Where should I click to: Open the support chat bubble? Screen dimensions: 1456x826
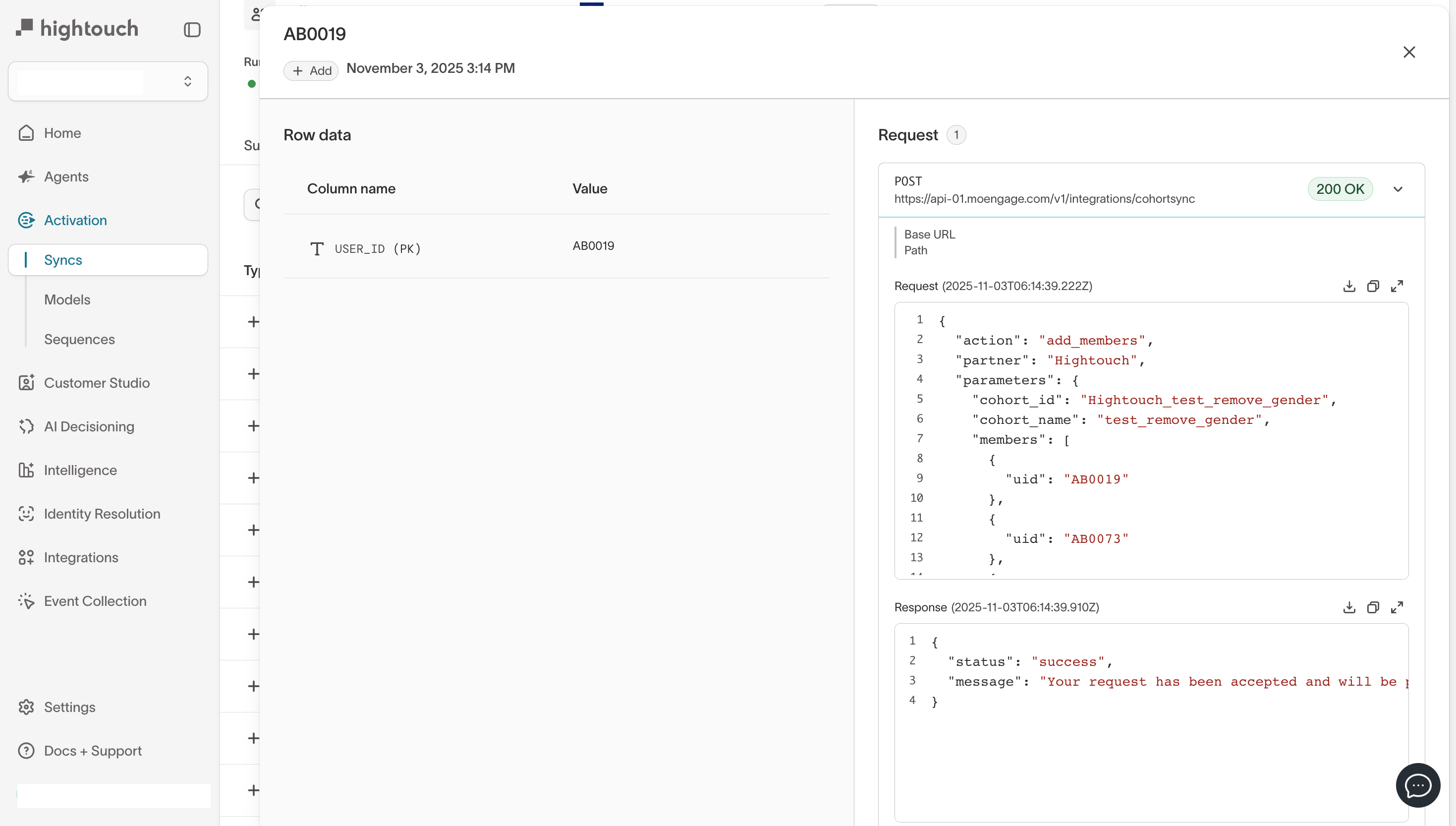tap(1417, 785)
